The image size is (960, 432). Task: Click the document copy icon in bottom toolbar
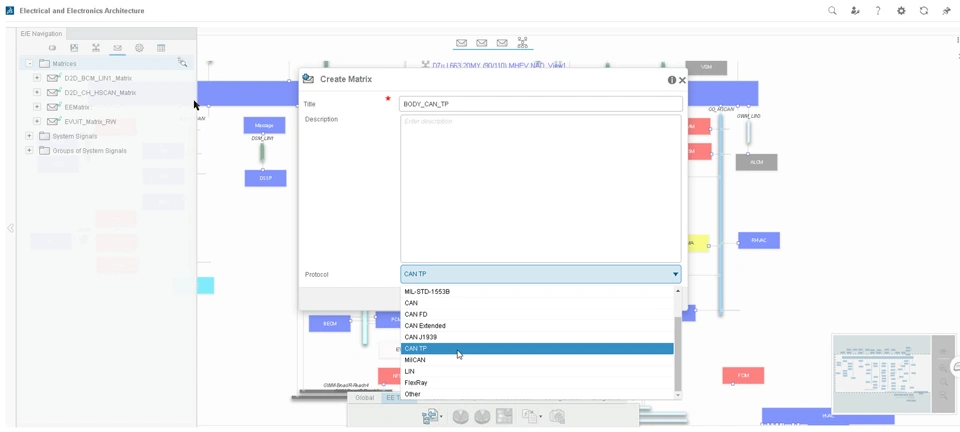[x=529, y=417]
